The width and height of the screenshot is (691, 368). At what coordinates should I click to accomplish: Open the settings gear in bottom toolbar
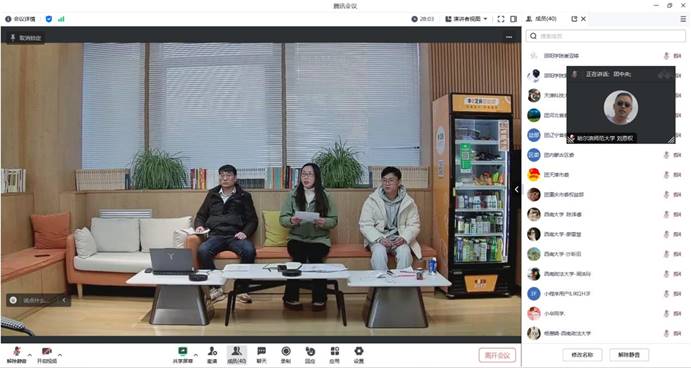point(359,355)
